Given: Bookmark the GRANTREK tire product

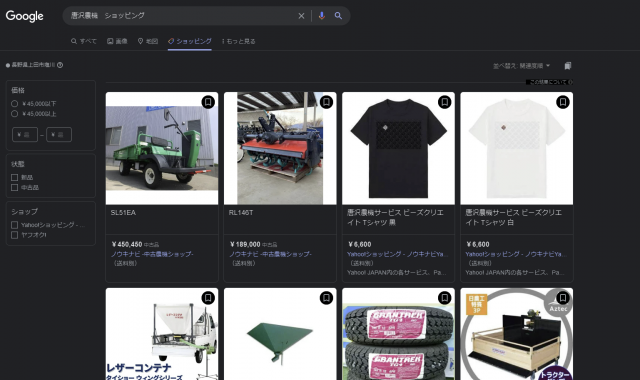Looking at the screenshot, I should coord(444,298).
